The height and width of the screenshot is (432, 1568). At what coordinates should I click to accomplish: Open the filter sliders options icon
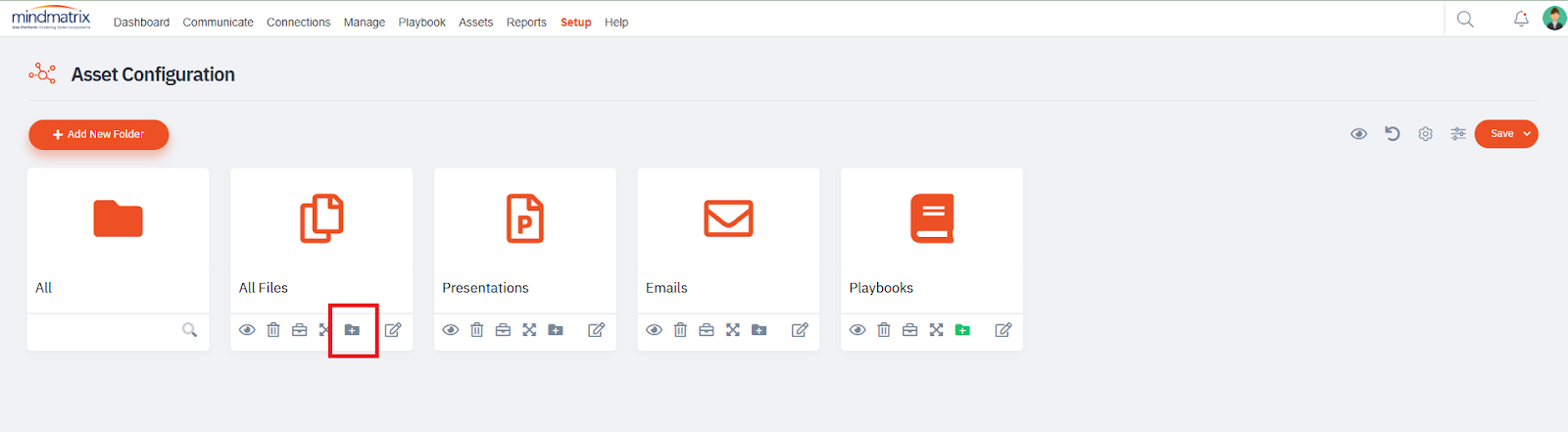[x=1458, y=134]
